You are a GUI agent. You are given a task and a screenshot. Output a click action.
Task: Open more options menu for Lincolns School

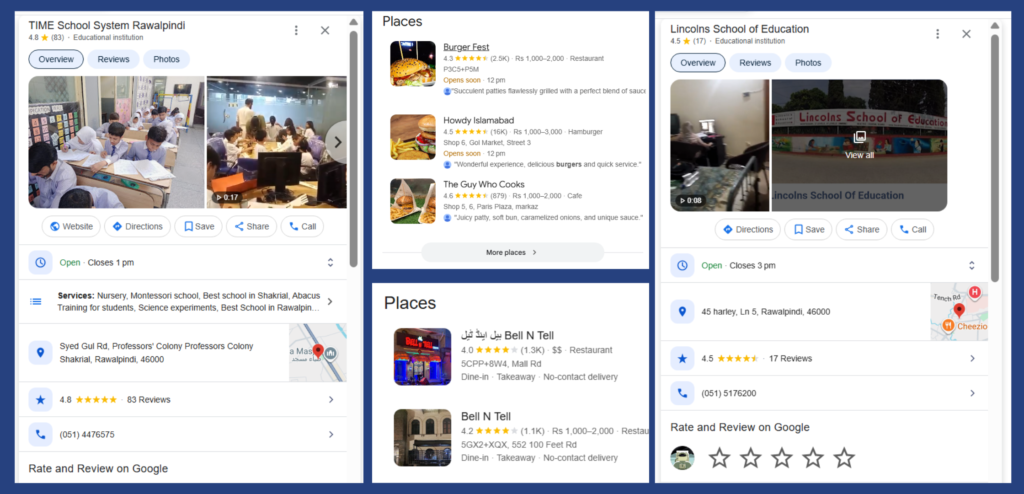point(938,34)
